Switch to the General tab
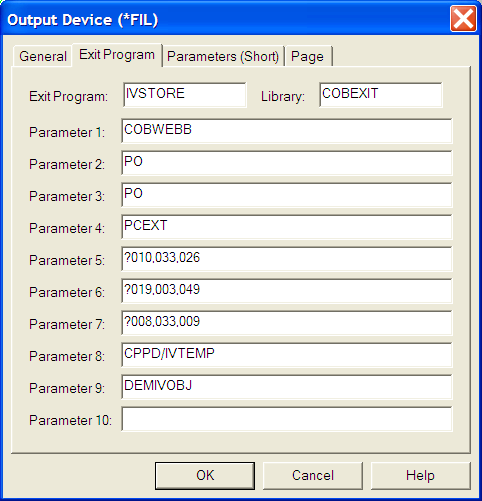 point(43,56)
